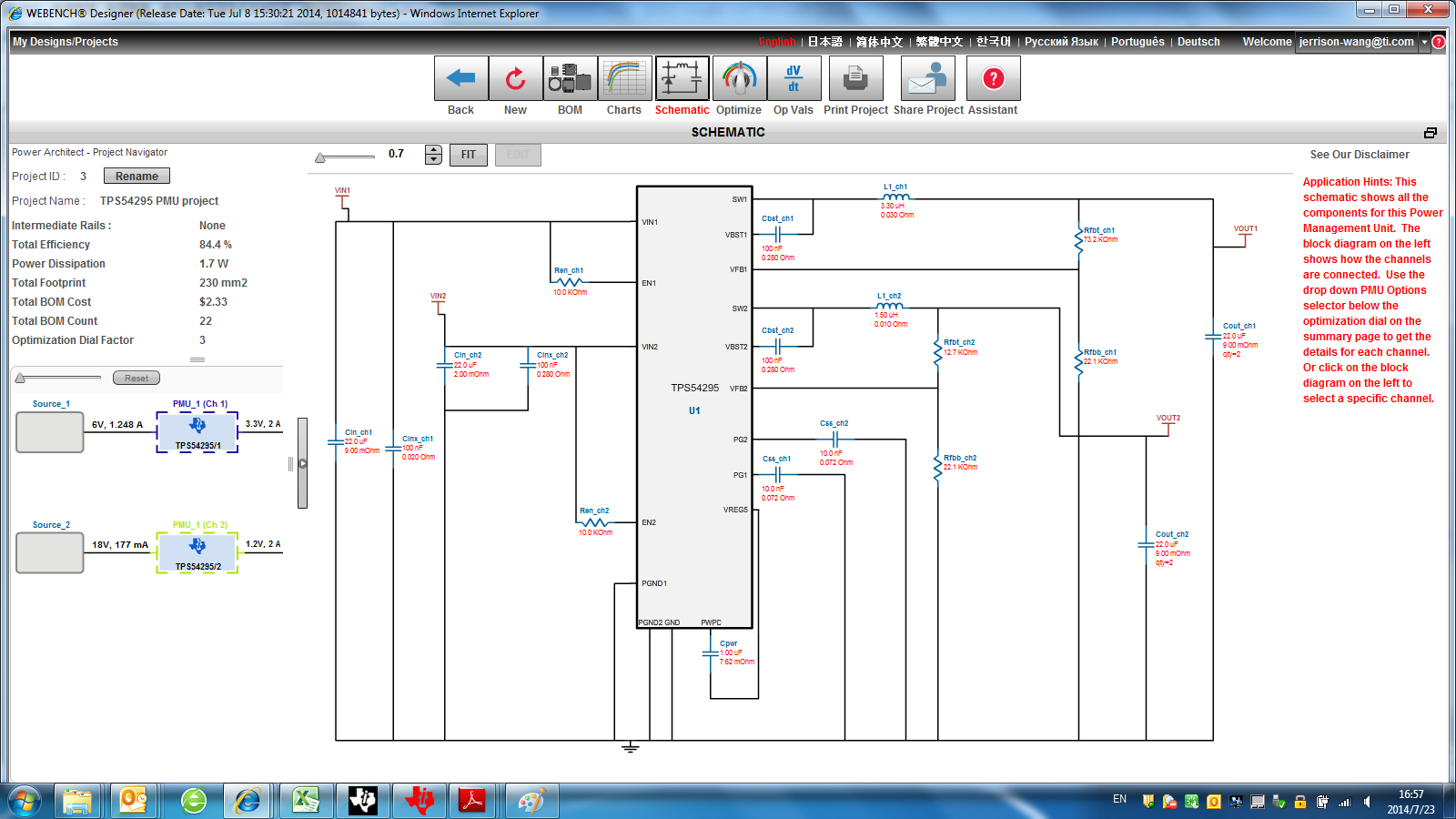Open Excel from the taskbar
Screen dimensions: 1456x819
coord(305,802)
